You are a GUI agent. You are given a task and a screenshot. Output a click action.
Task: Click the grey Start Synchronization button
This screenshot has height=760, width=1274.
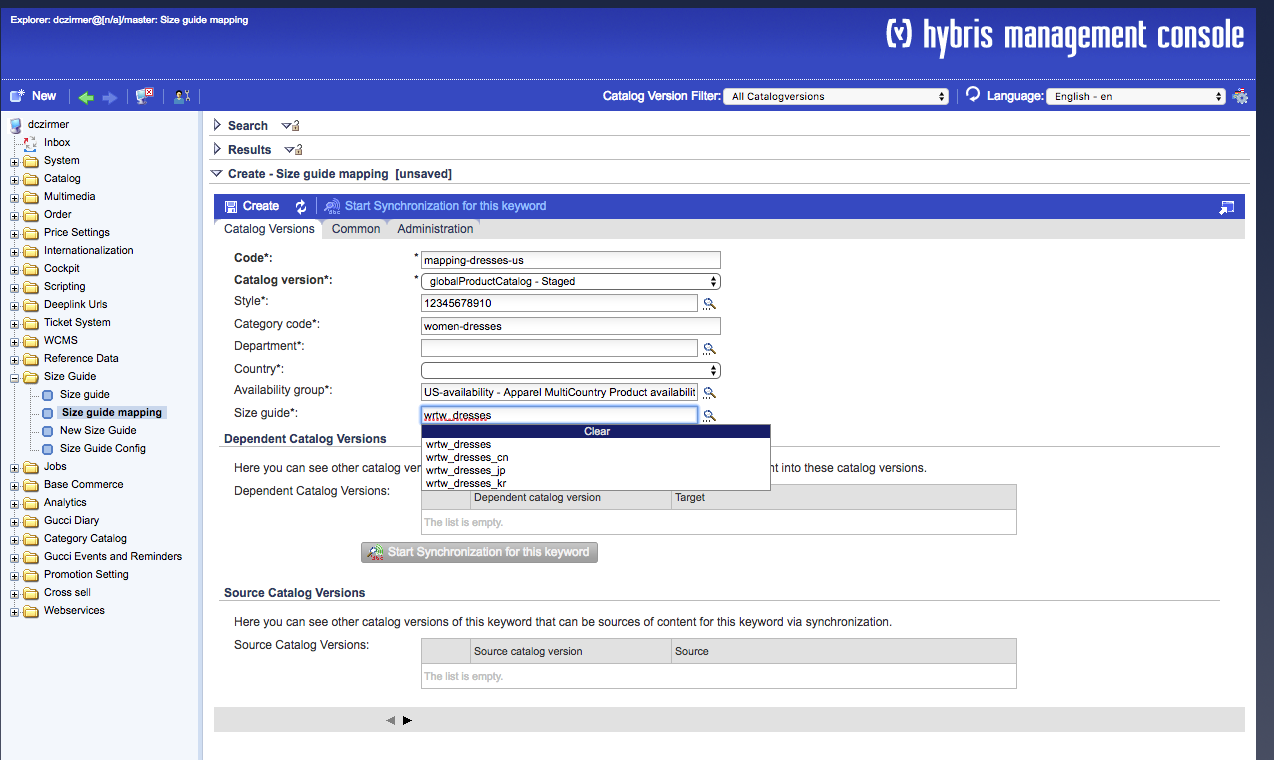click(x=479, y=552)
